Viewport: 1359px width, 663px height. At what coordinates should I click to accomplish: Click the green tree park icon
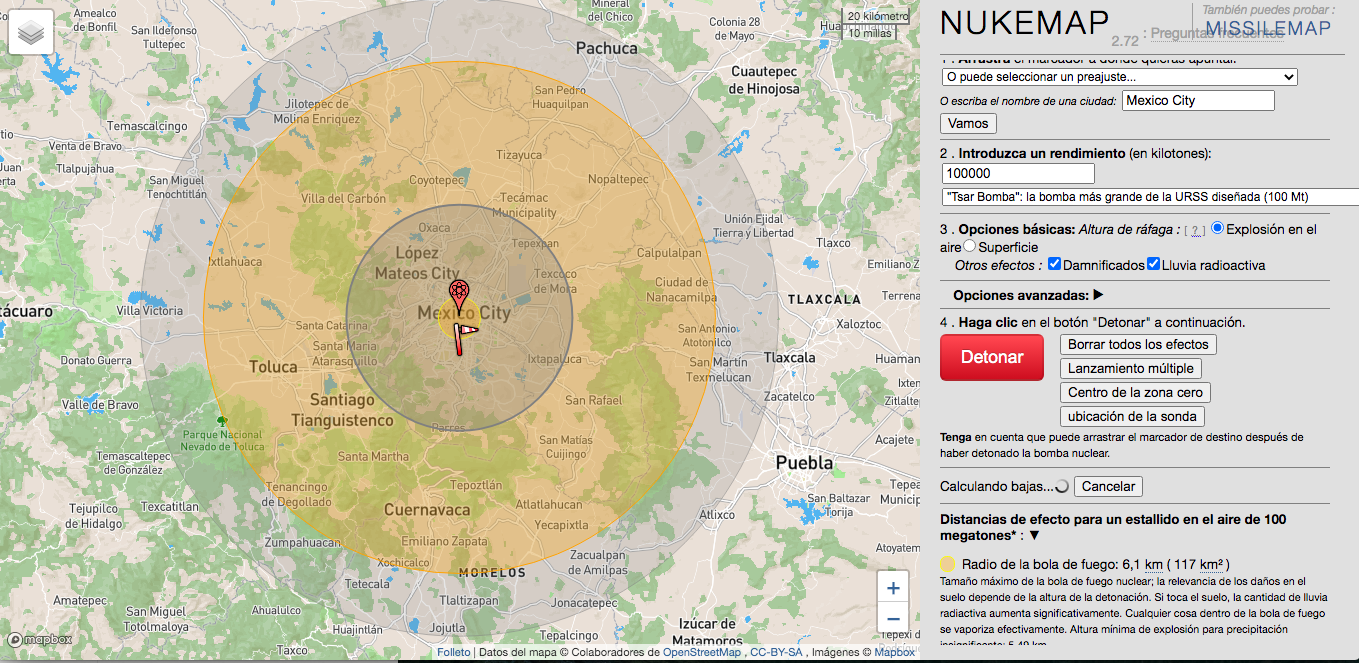point(222,421)
